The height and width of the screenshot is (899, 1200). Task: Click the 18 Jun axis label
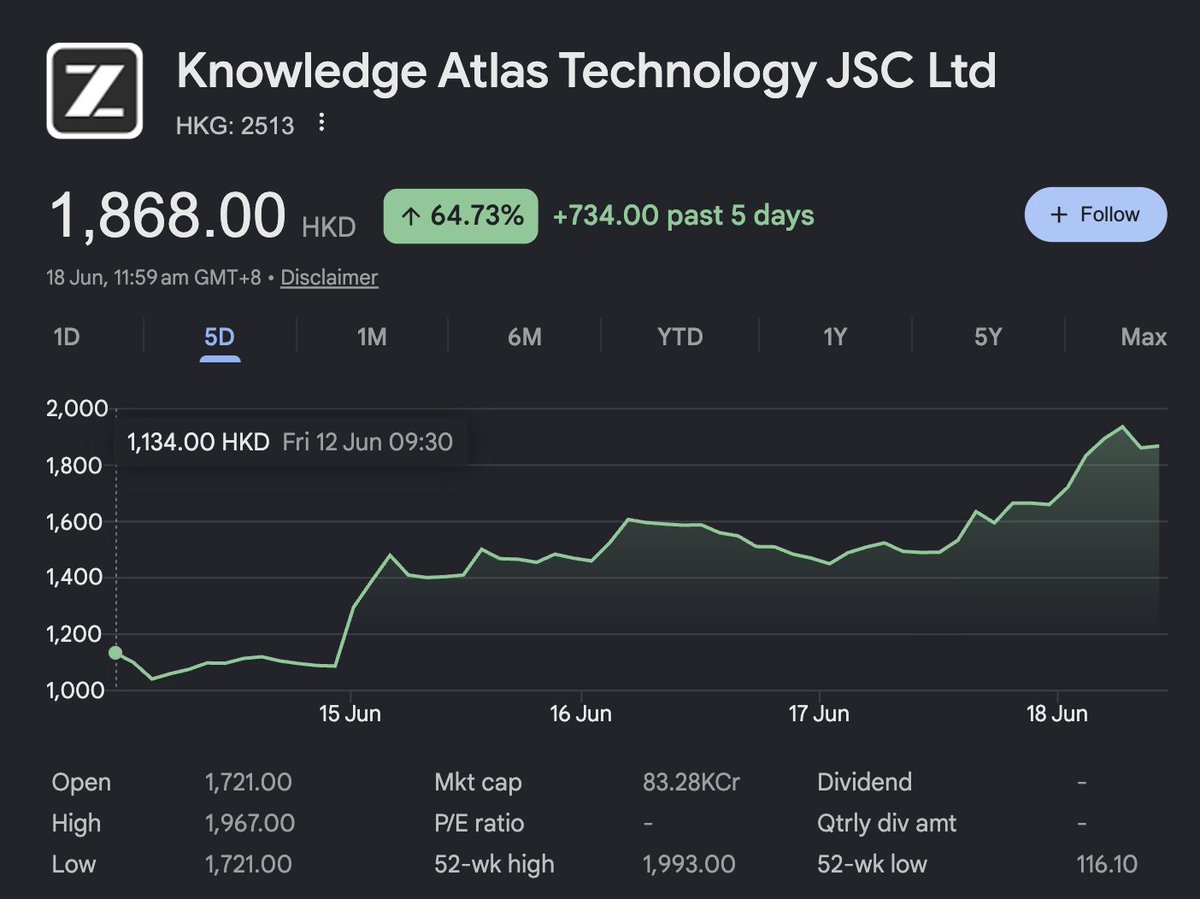[x=1058, y=713]
